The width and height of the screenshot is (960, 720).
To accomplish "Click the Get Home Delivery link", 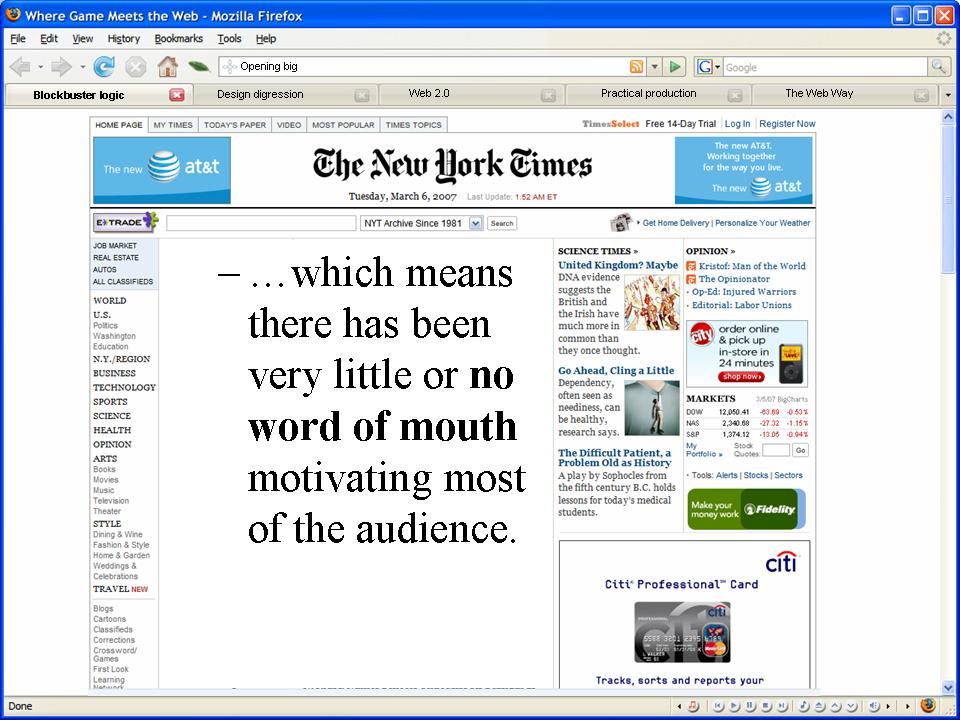I will tap(676, 223).
